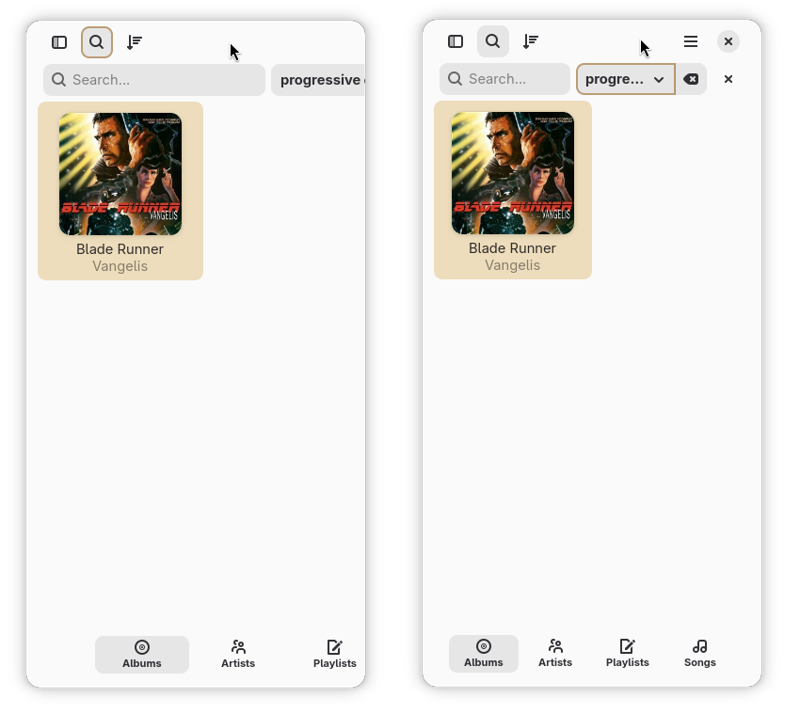Click dropdown chevron on genre filter

pos(659,80)
